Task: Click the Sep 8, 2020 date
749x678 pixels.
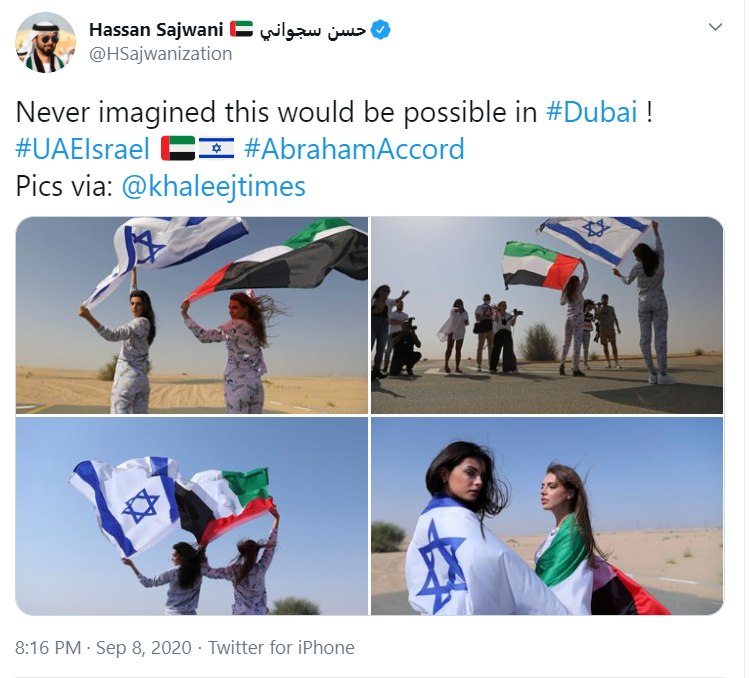Action: (x=144, y=648)
